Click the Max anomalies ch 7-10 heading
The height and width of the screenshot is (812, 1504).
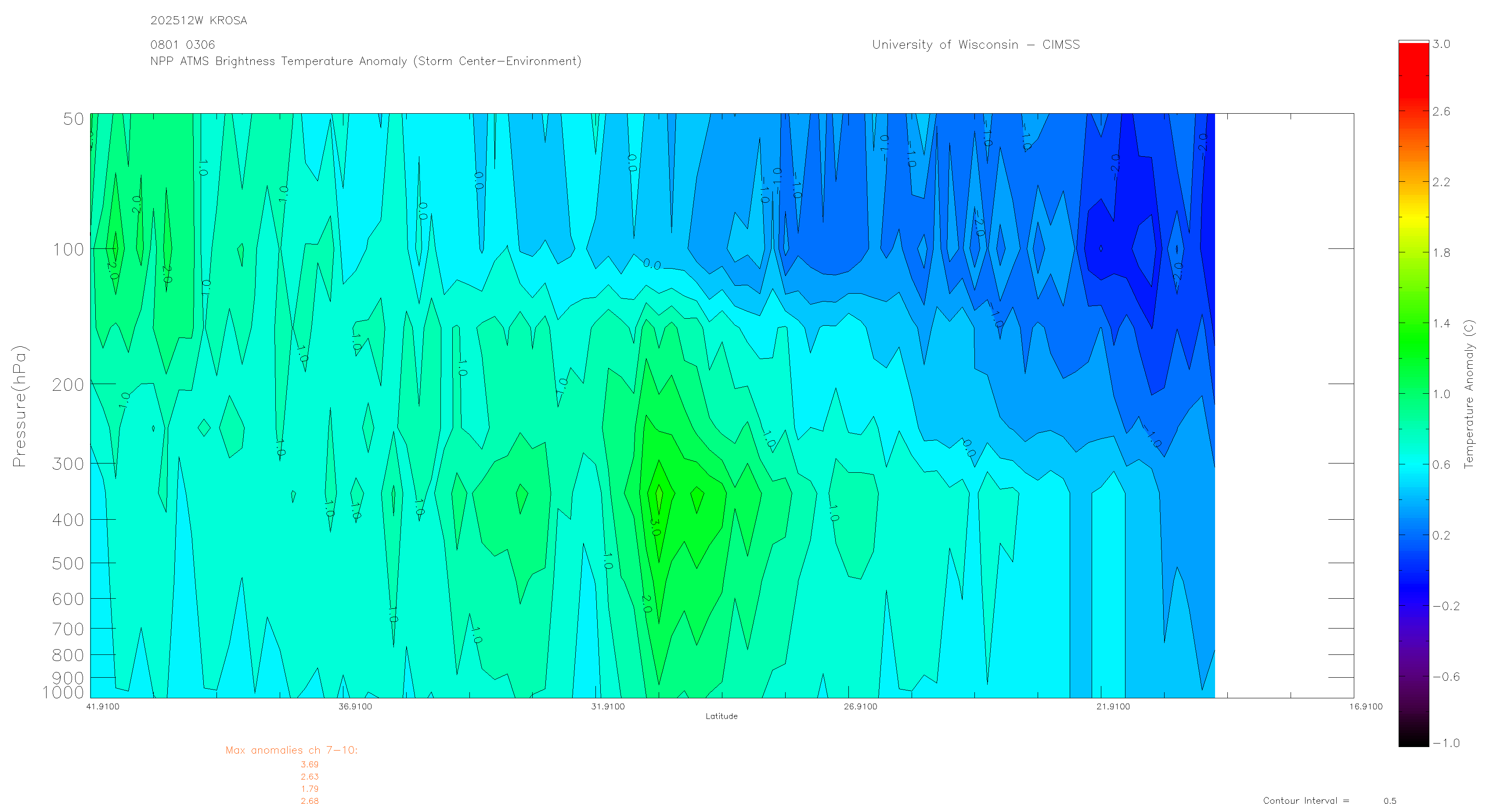click(291, 750)
